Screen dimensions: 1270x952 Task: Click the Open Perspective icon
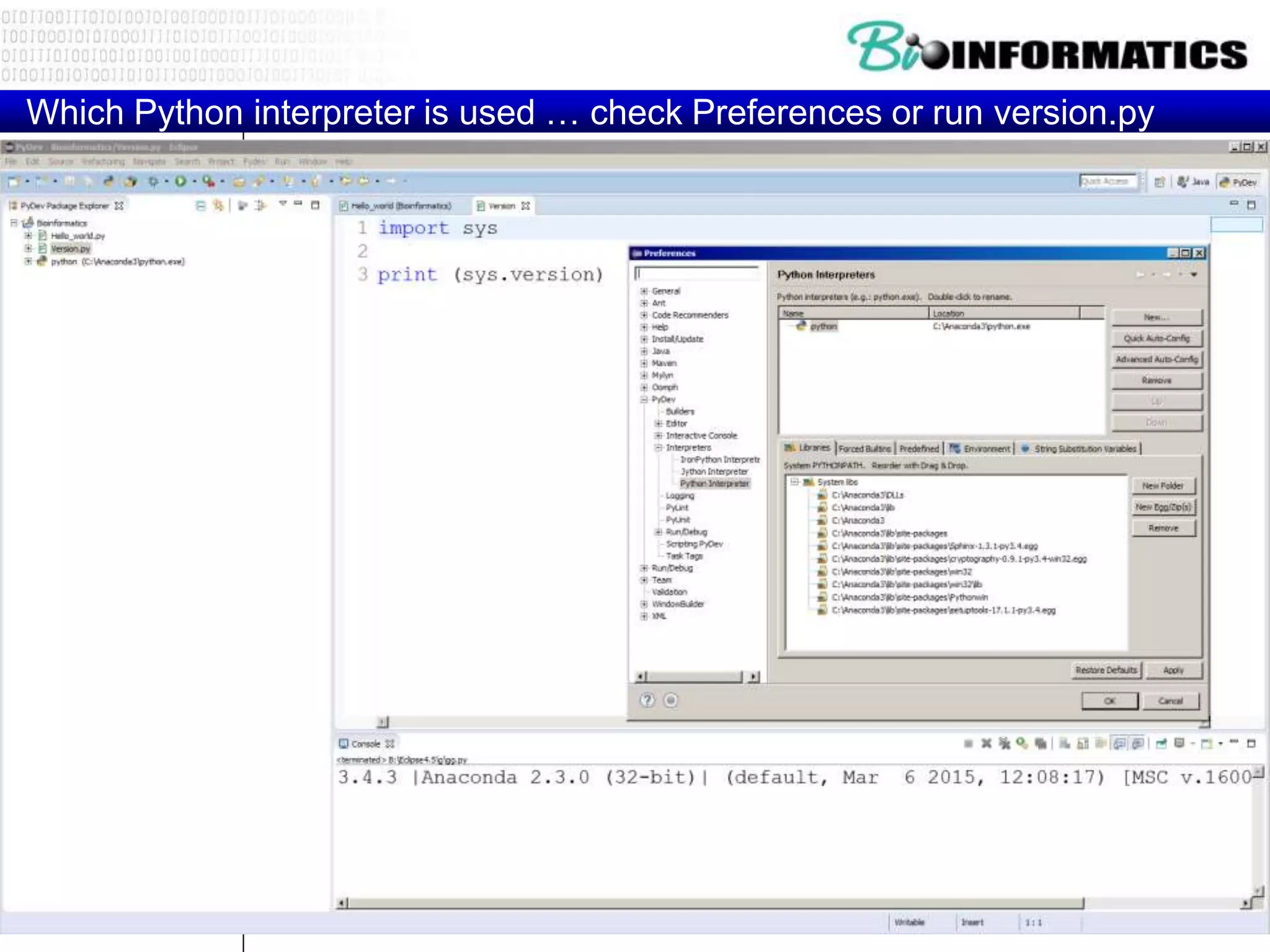tap(1159, 182)
